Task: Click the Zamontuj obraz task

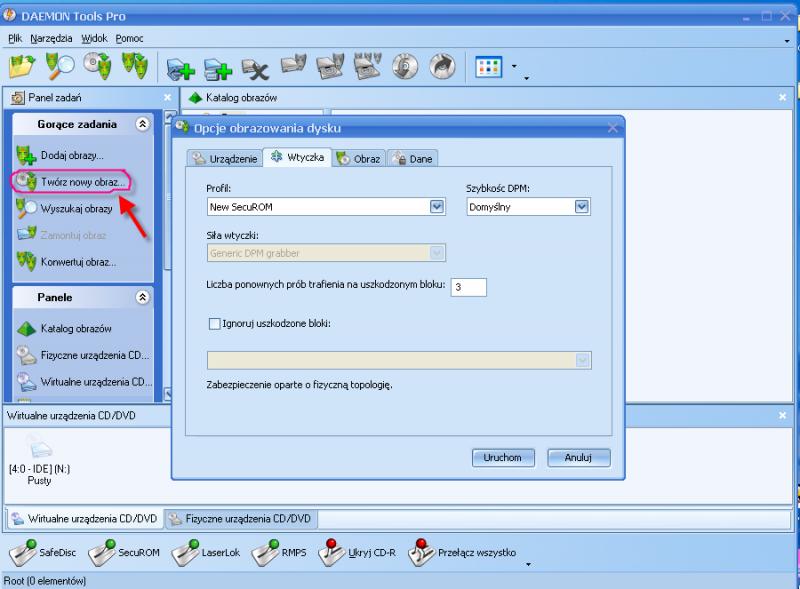Action: (62, 235)
